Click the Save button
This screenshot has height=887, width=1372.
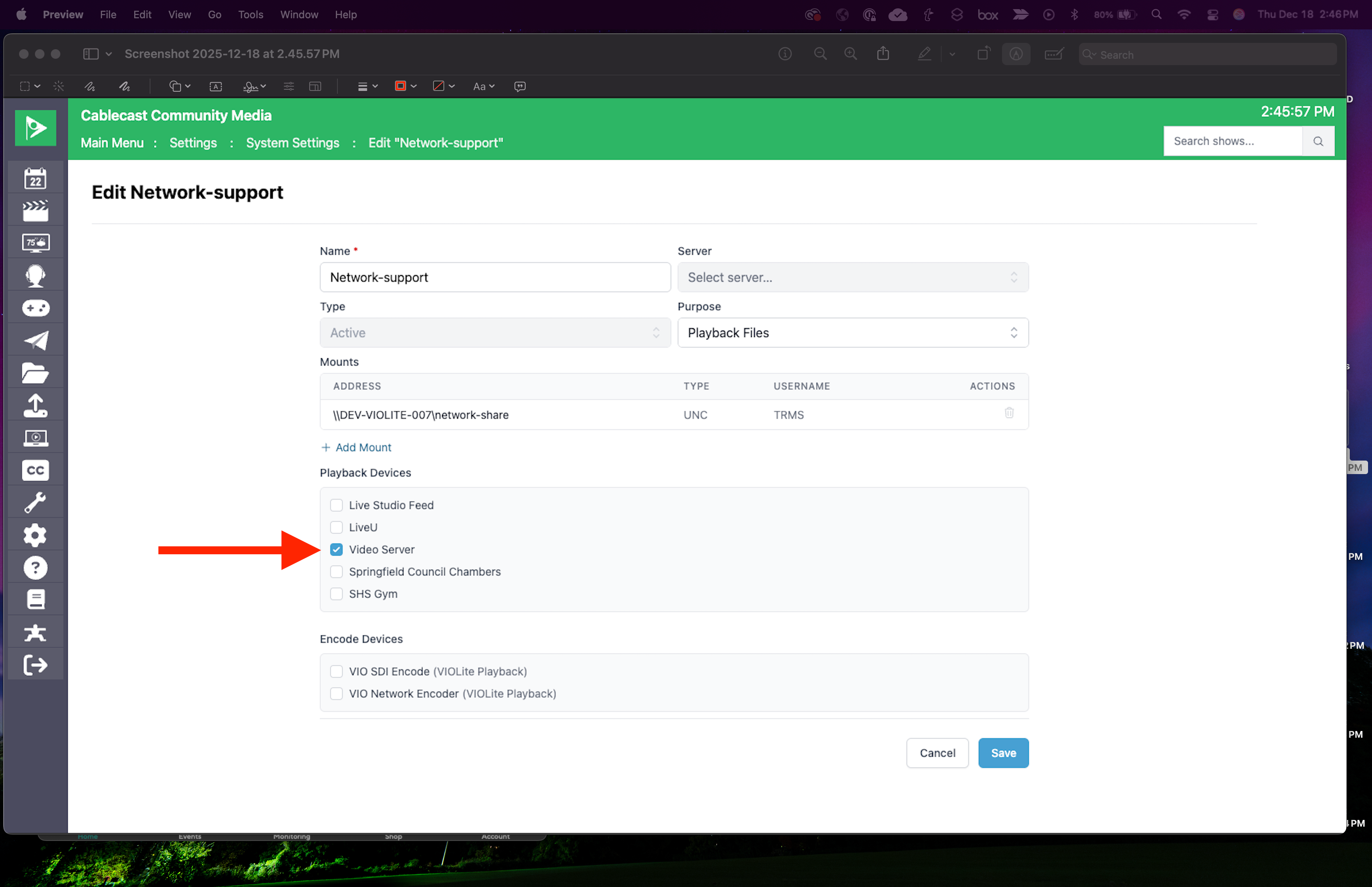pos(1003,753)
